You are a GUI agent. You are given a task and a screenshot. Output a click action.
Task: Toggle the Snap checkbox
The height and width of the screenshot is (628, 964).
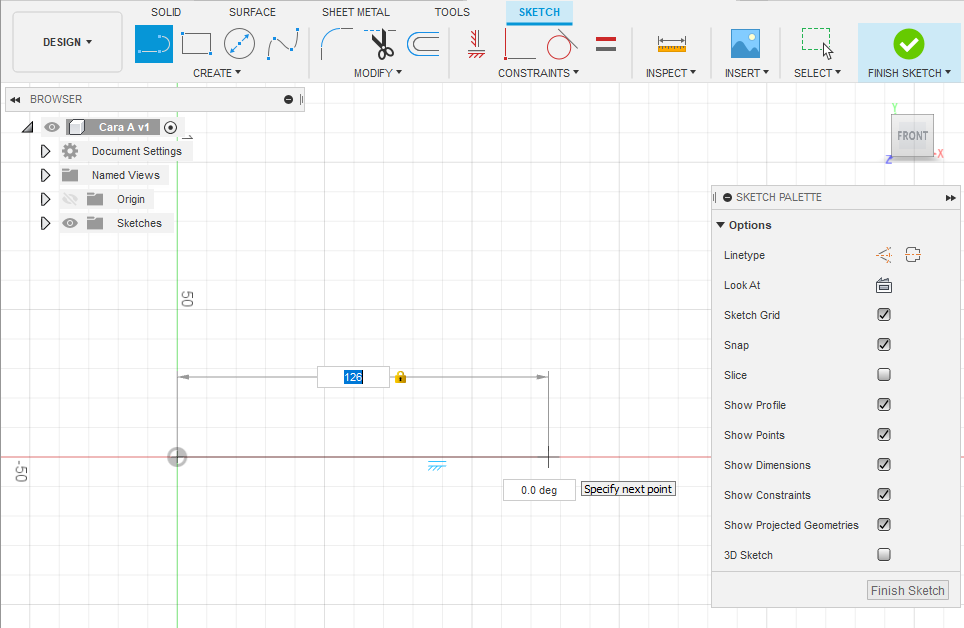click(x=884, y=344)
